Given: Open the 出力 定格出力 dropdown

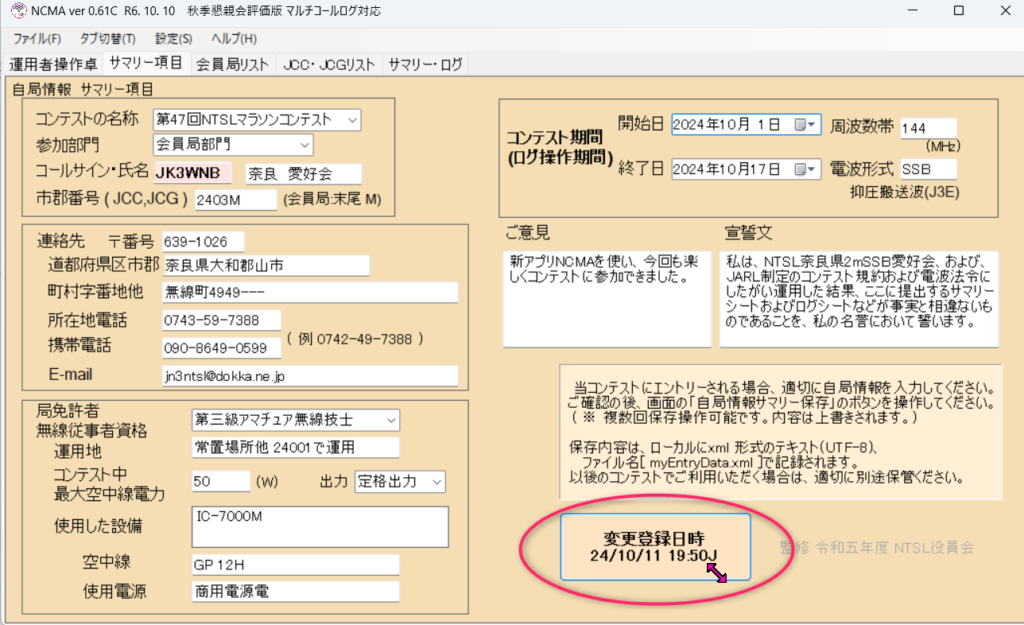Looking at the screenshot, I should point(436,482).
